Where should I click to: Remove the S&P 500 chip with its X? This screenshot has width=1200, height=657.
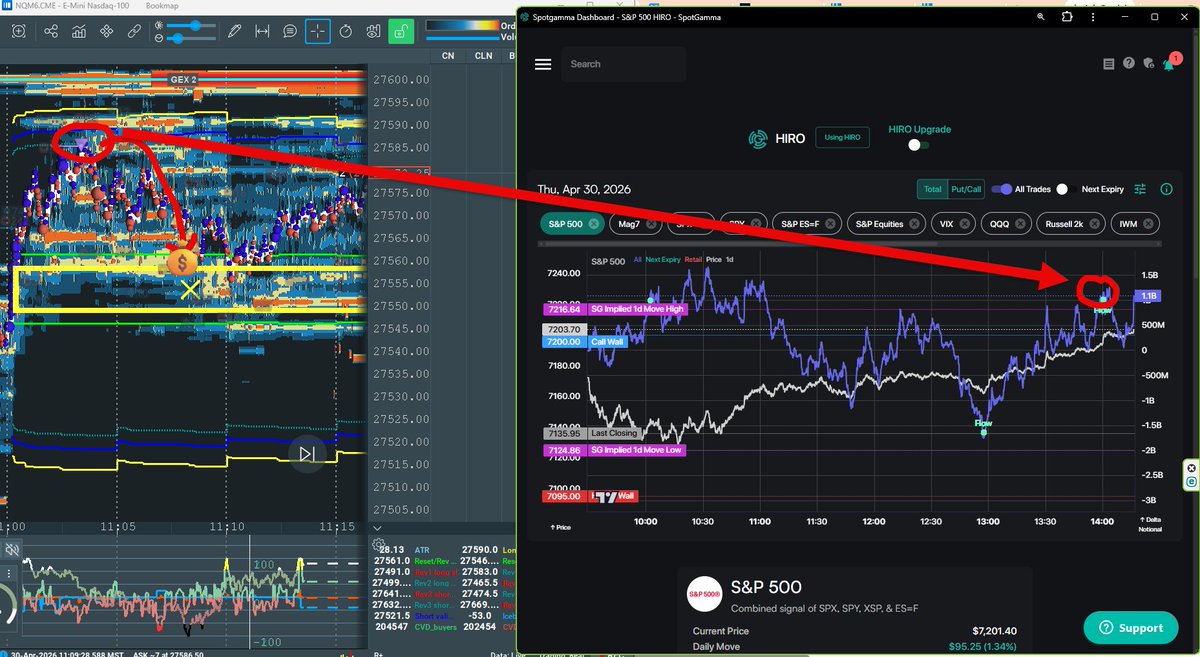593,224
